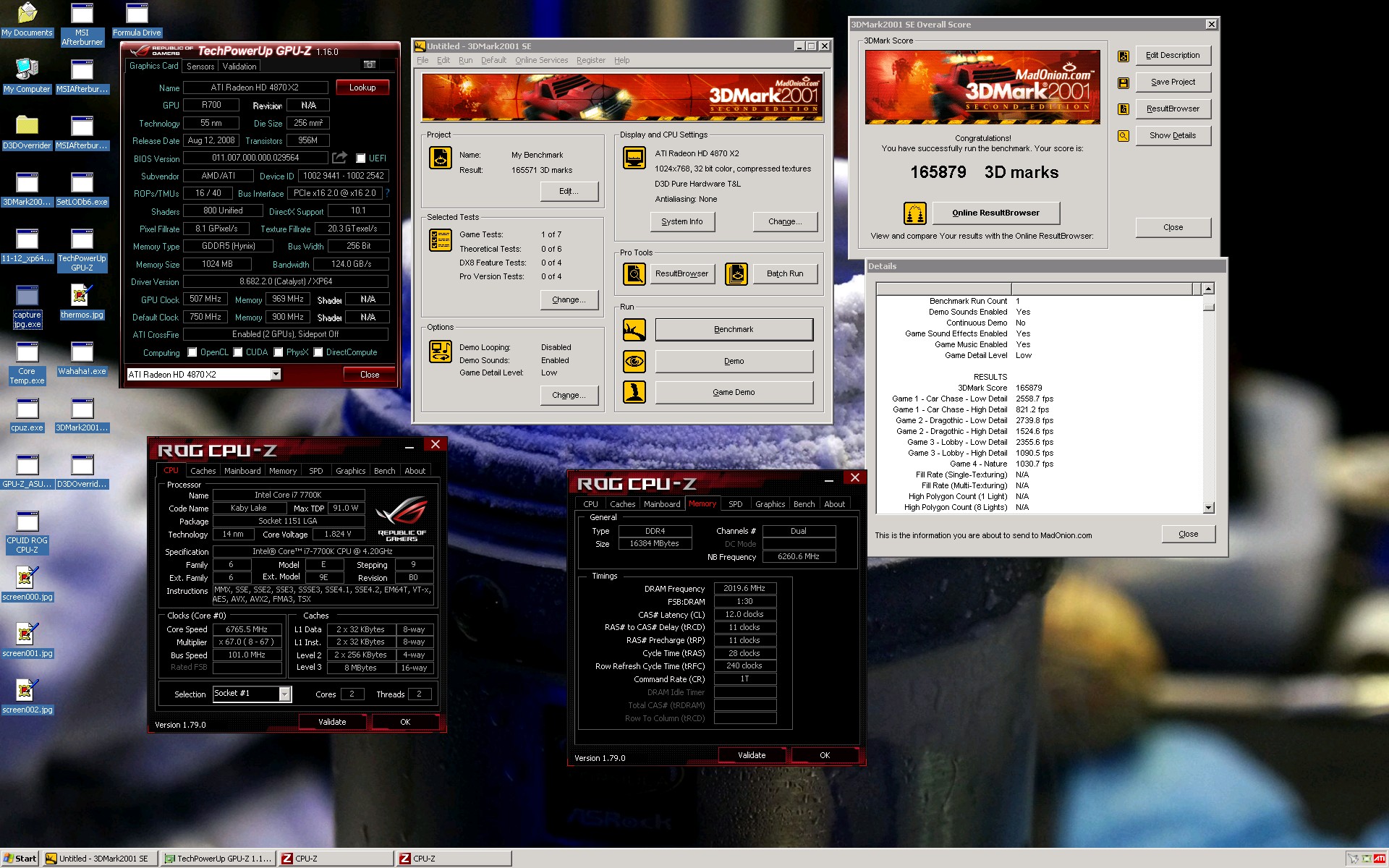The width and height of the screenshot is (1389, 868).
Task: Switch to the Validation tab in GPU-Z
Action: 239,66
